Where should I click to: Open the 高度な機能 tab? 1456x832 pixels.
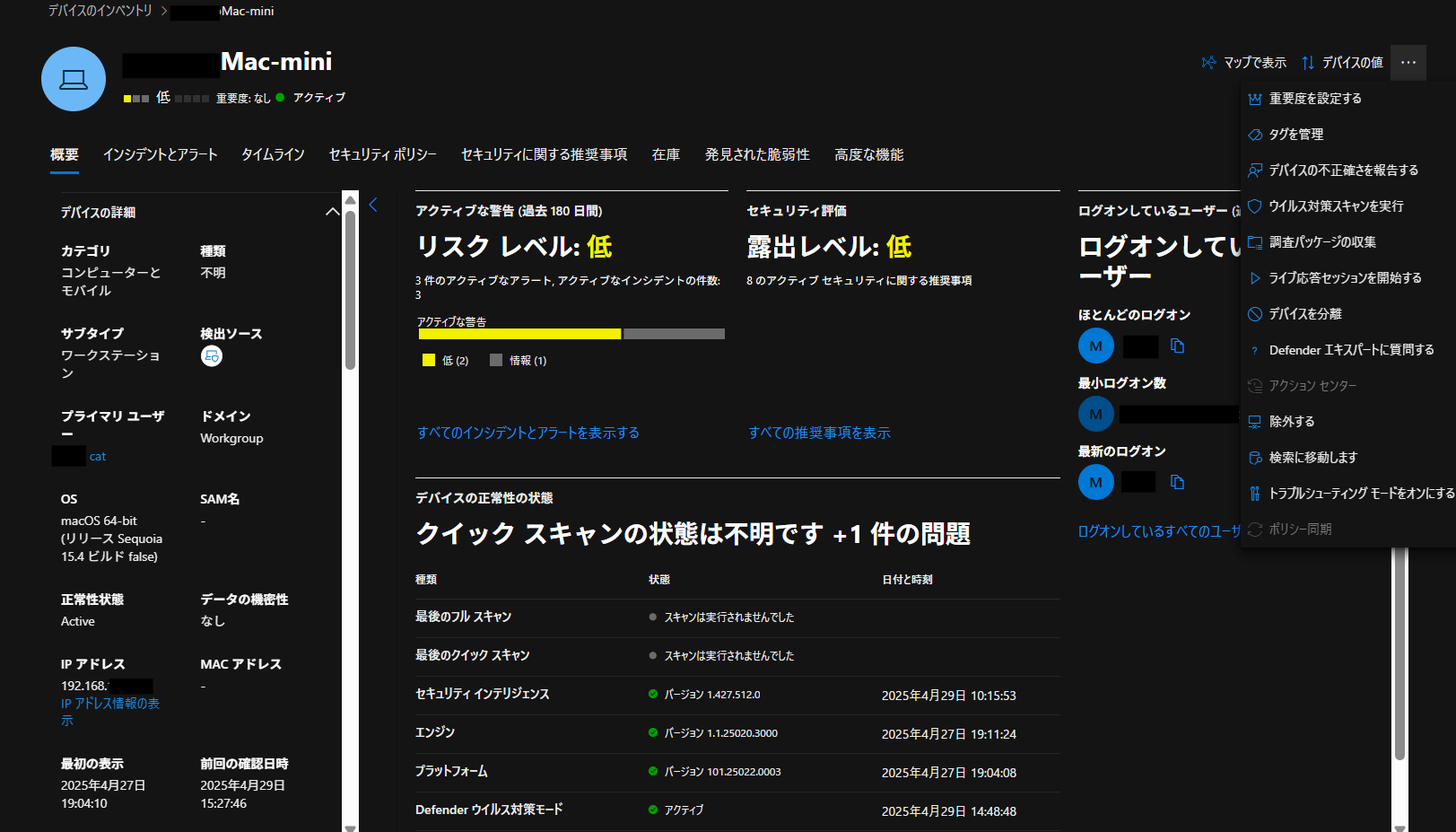tap(869, 155)
